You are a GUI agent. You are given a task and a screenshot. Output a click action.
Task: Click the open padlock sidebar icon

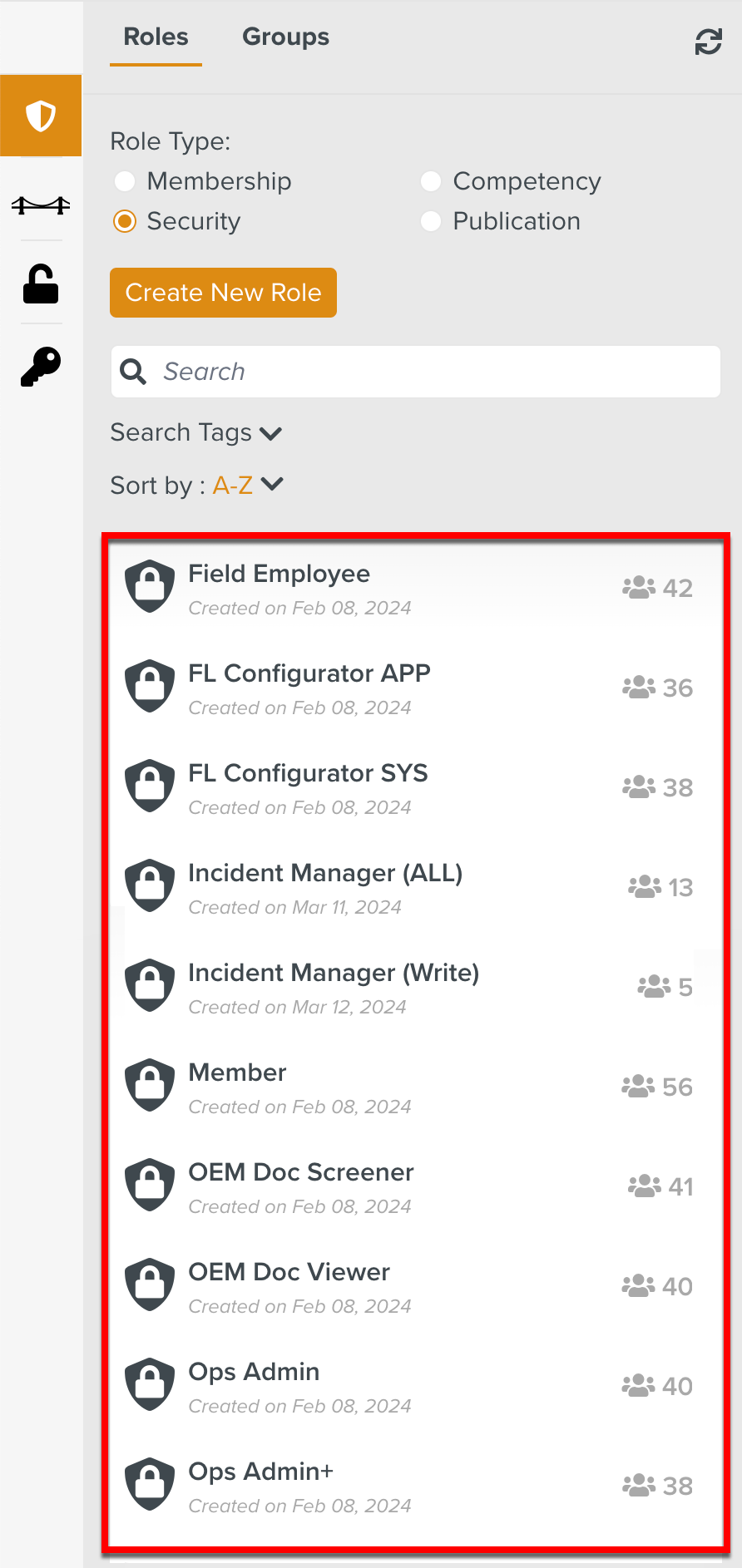(41, 284)
